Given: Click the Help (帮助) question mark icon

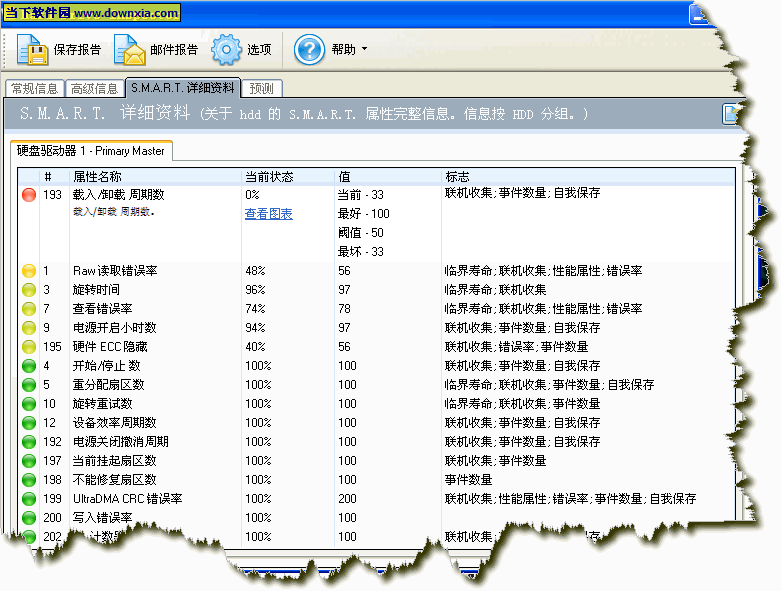Looking at the screenshot, I should [310, 49].
